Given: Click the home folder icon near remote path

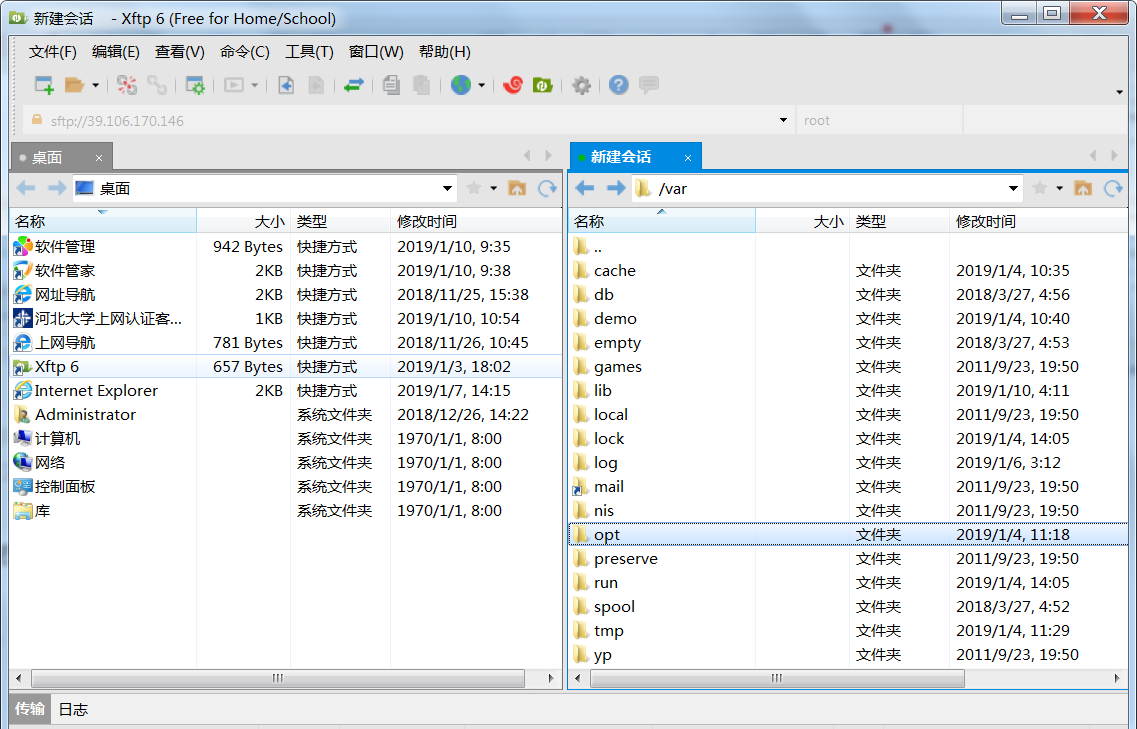Looking at the screenshot, I should tap(1082, 188).
